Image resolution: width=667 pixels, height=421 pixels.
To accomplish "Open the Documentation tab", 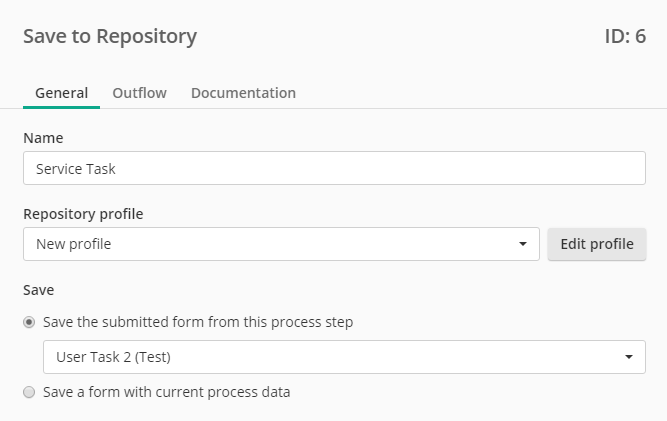I will click(243, 93).
